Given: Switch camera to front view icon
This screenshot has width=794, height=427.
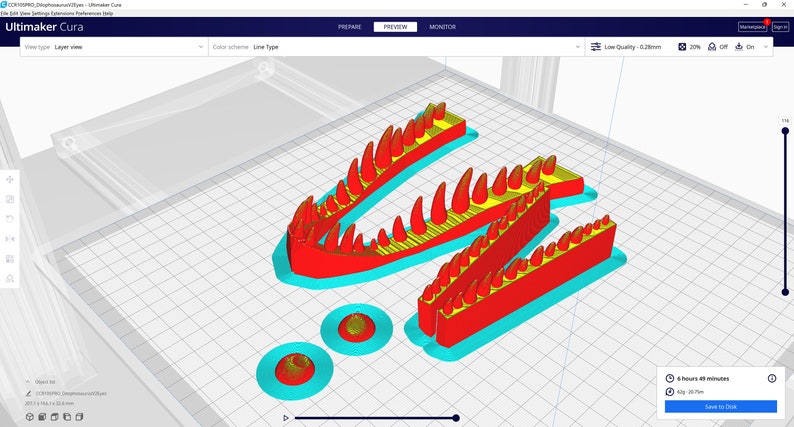Looking at the screenshot, I should click(x=42, y=417).
